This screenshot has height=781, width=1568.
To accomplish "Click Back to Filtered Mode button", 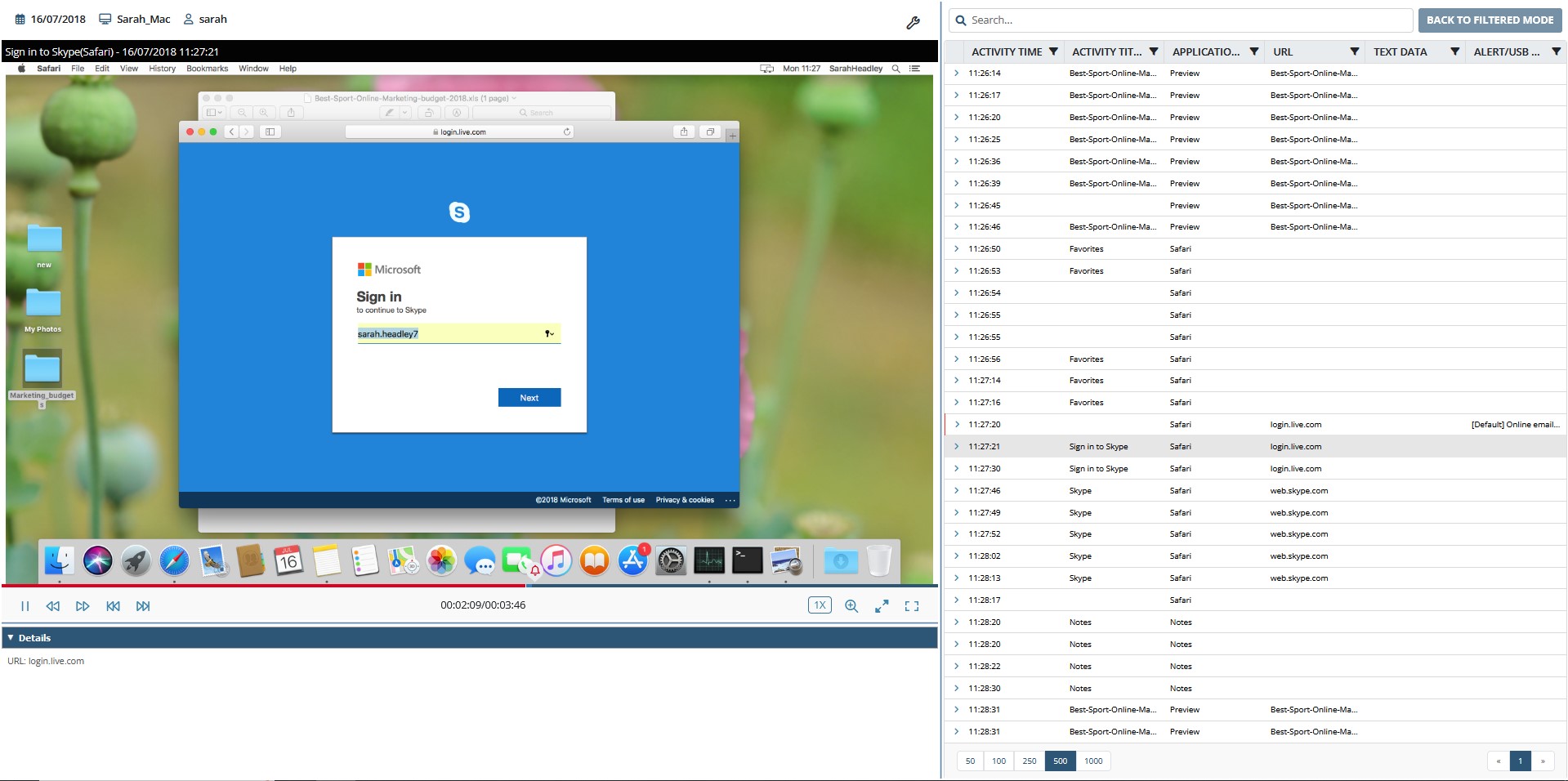I will (x=1490, y=20).
